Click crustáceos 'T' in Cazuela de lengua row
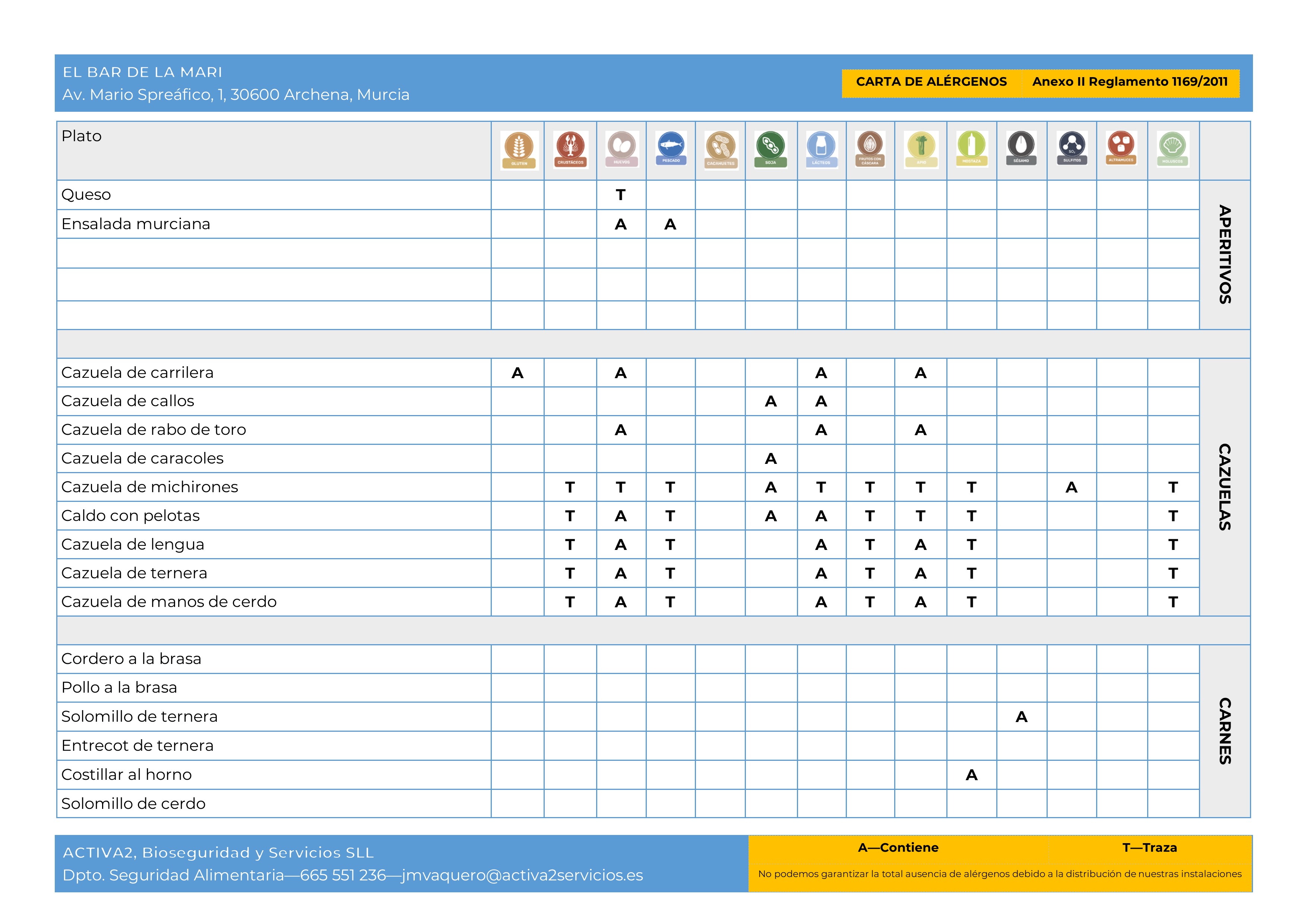 pos(570,545)
